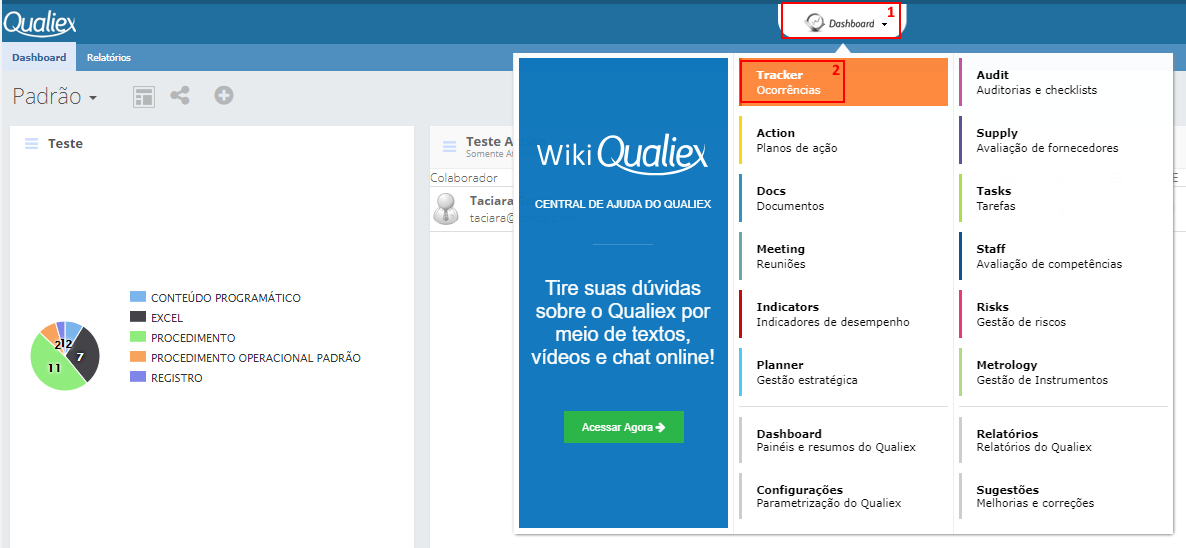Click the Taciara user avatar

tap(446, 209)
